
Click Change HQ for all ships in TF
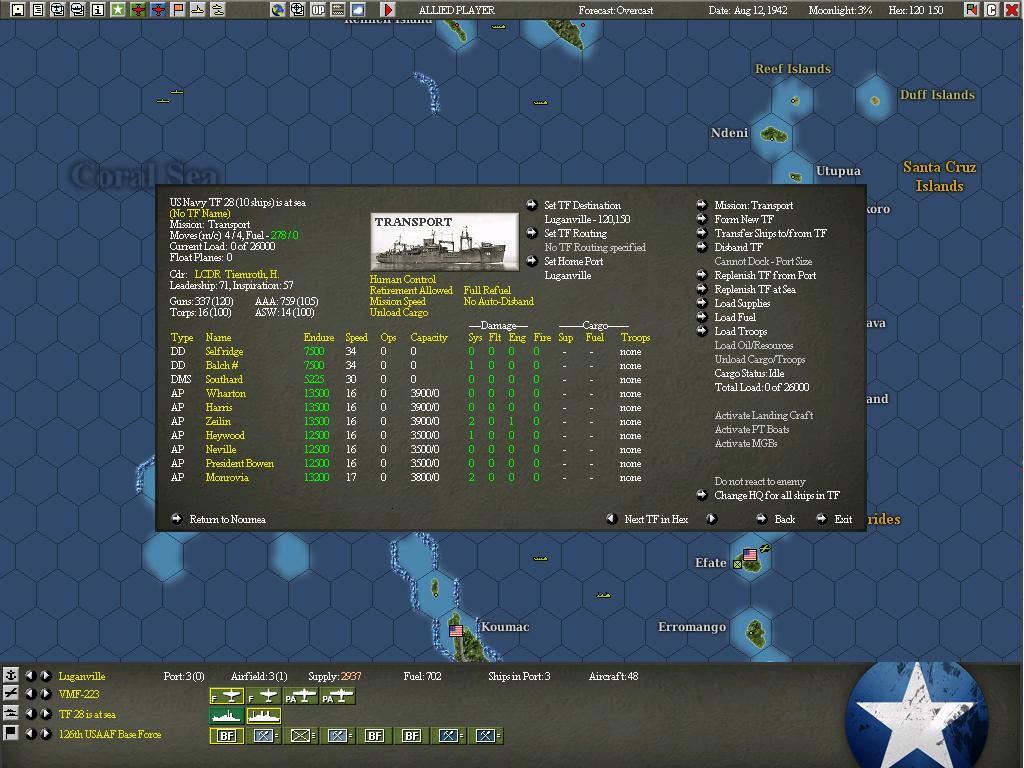[777, 496]
